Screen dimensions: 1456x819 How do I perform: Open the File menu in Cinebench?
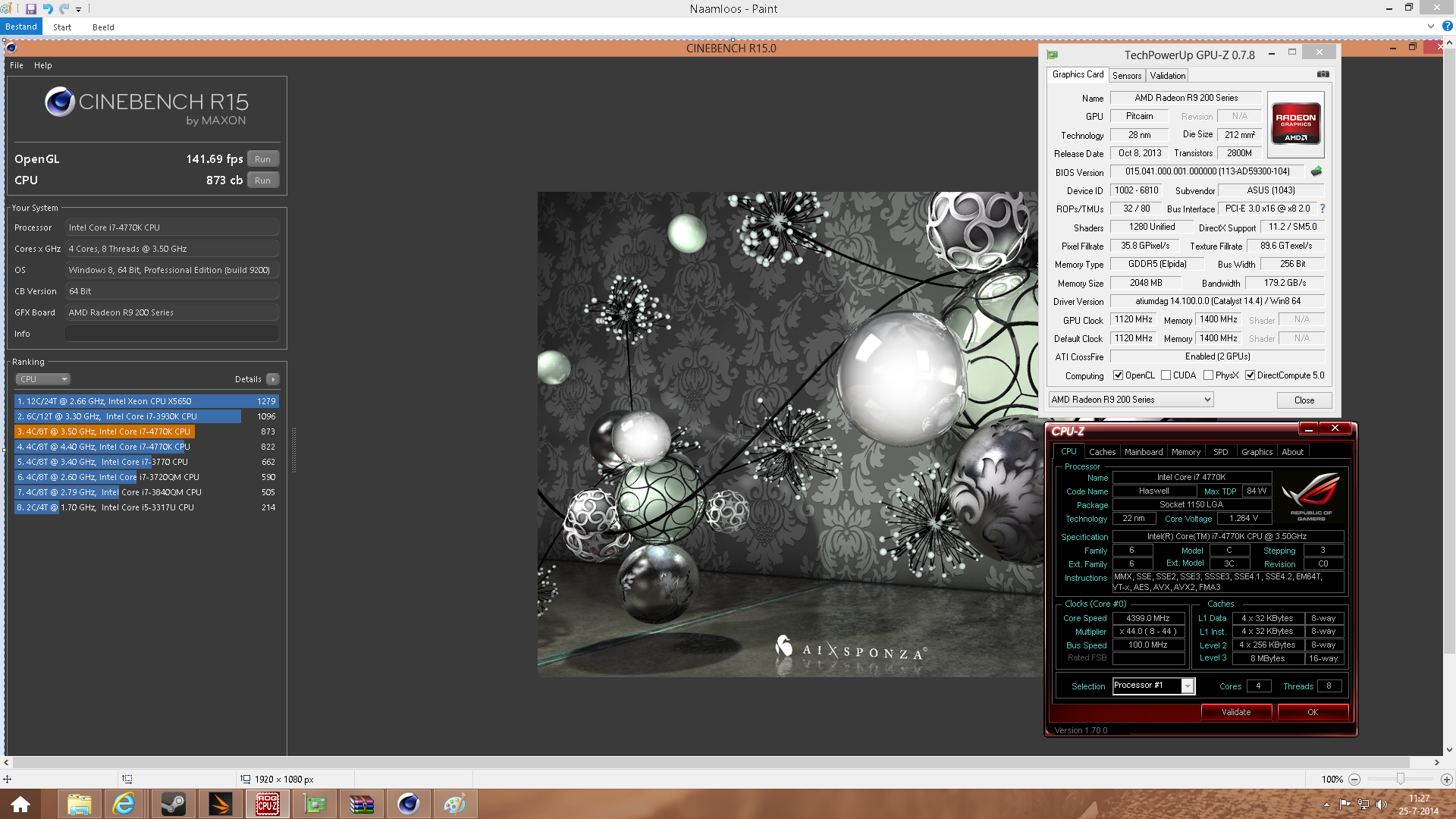(17, 65)
